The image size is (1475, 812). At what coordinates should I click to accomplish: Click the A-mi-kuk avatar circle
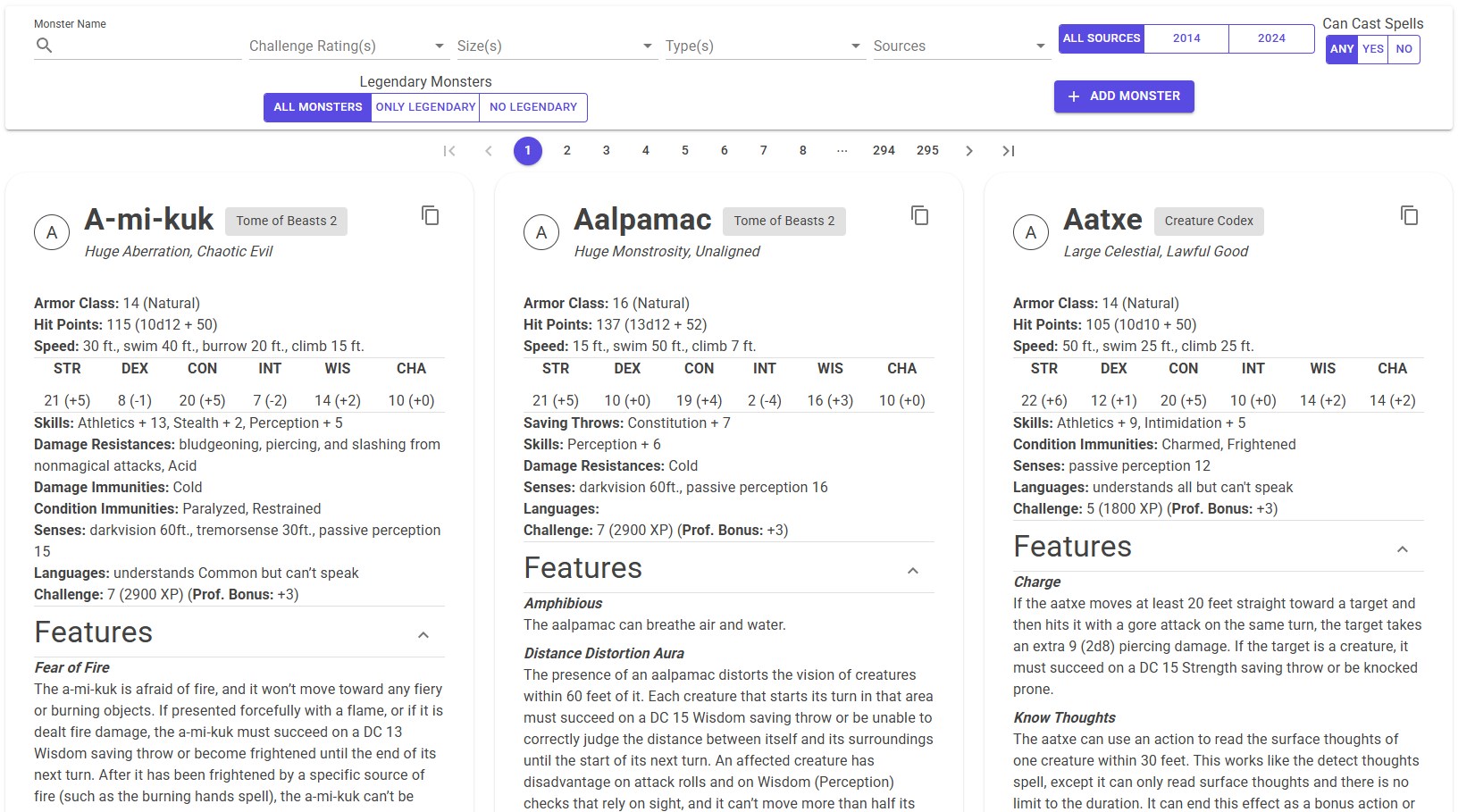tap(52, 231)
